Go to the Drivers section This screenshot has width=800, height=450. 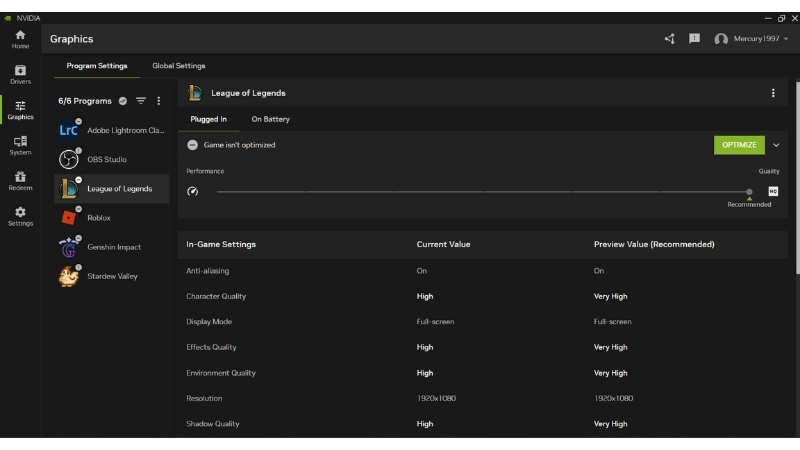coord(20,74)
